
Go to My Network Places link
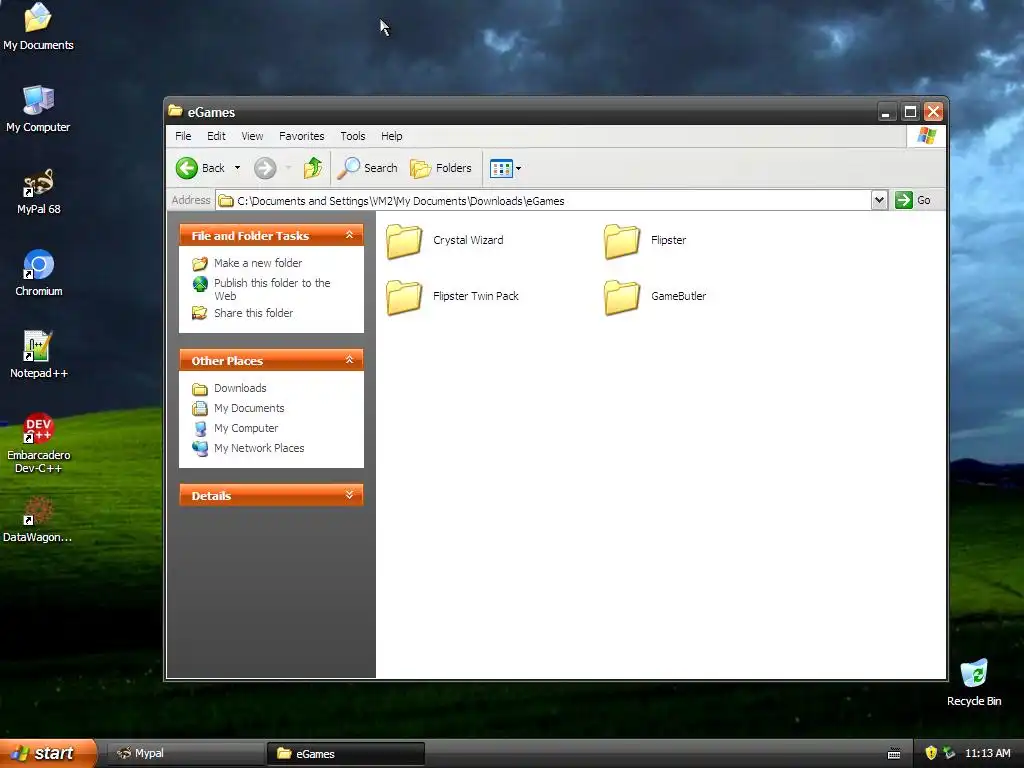259,449
